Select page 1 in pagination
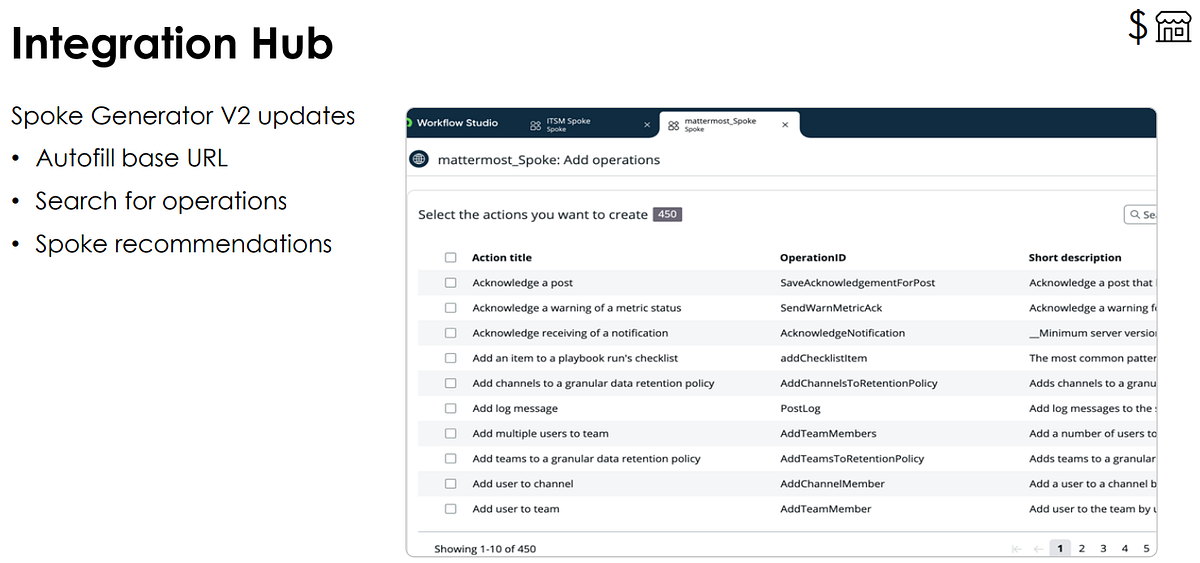The height and width of the screenshot is (563, 1200). (x=1061, y=548)
